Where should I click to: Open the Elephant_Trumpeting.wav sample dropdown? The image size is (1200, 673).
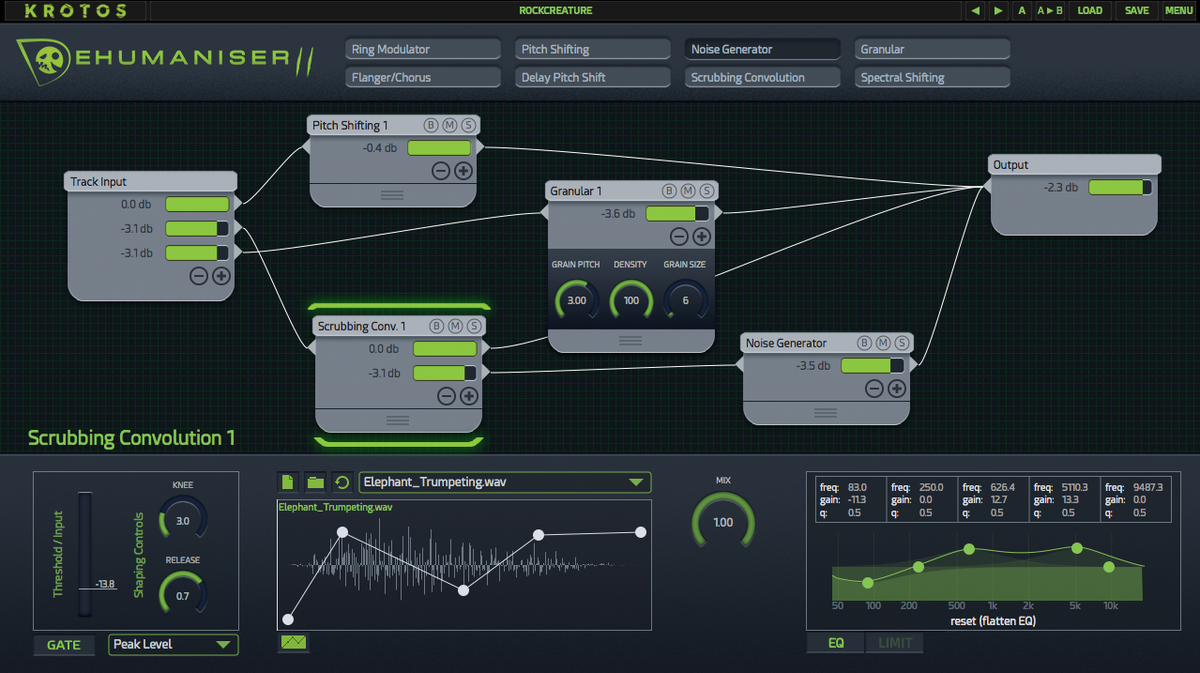point(504,482)
